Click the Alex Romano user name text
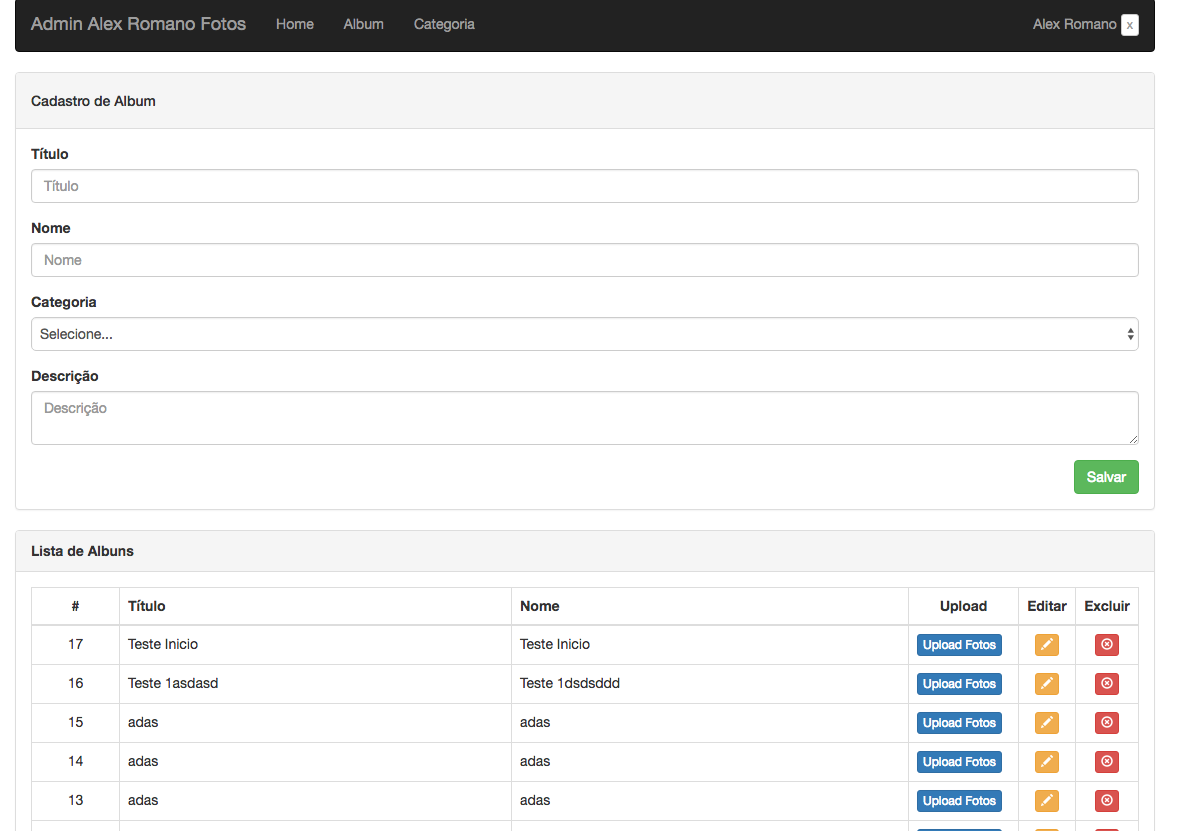Screen dimensions: 1199x831 coord(1074,24)
